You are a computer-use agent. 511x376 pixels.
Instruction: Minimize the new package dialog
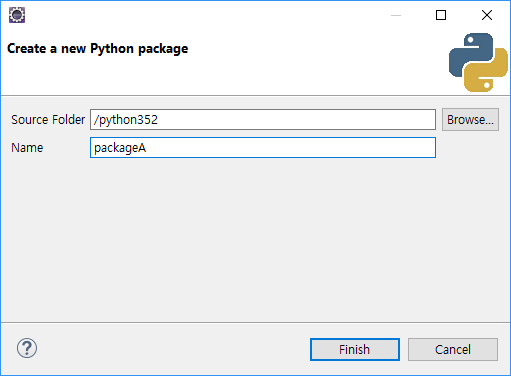coord(396,15)
